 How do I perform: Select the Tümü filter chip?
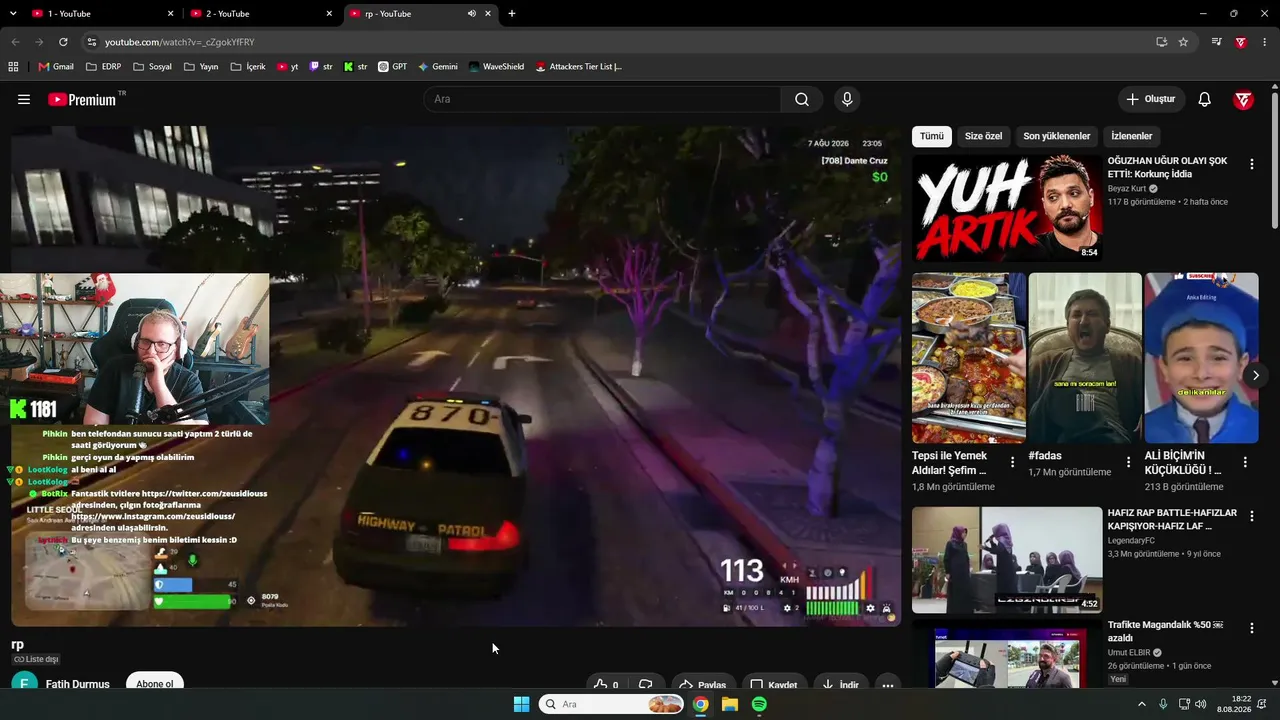[x=932, y=136]
